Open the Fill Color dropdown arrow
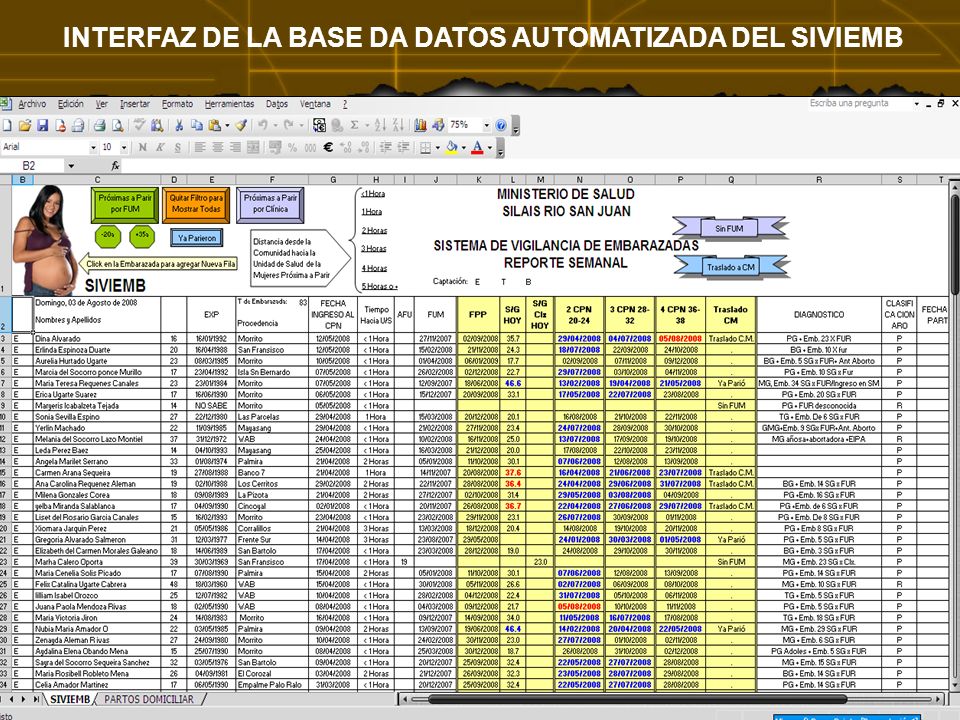This screenshot has width=960, height=720. click(x=463, y=148)
